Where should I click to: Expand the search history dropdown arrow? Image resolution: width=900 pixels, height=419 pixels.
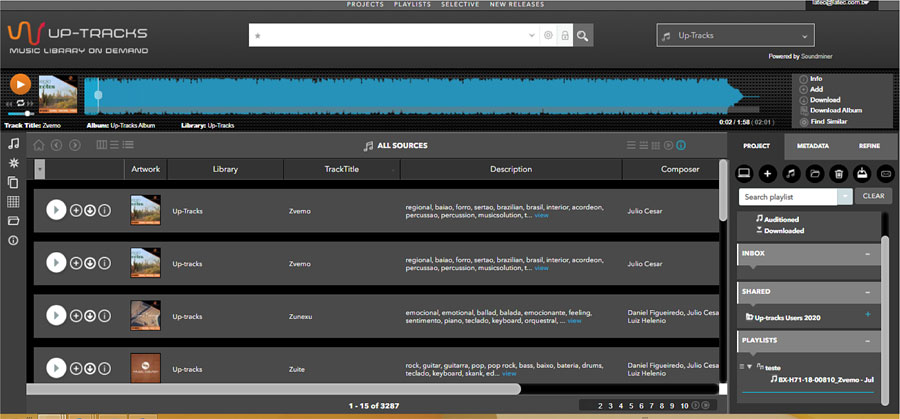pyautogui.click(x=532, y=36)
